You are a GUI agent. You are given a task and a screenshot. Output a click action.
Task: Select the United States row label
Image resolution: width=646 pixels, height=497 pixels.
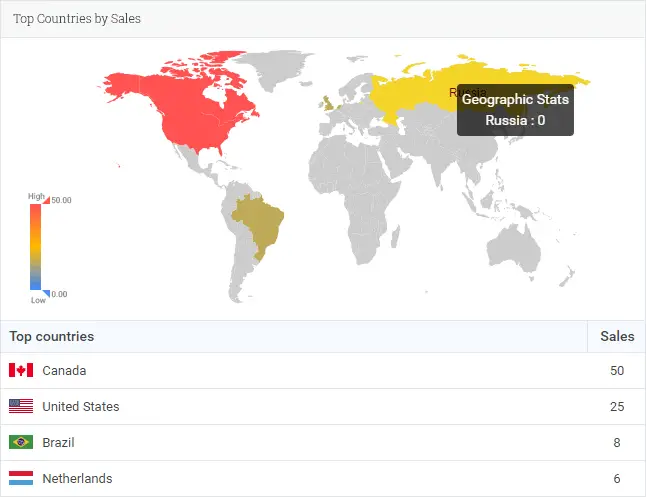point(81,406)
